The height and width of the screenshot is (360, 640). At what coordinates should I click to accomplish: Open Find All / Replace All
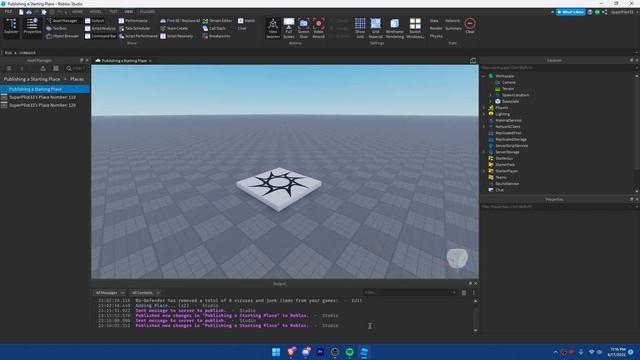[180, 20]
